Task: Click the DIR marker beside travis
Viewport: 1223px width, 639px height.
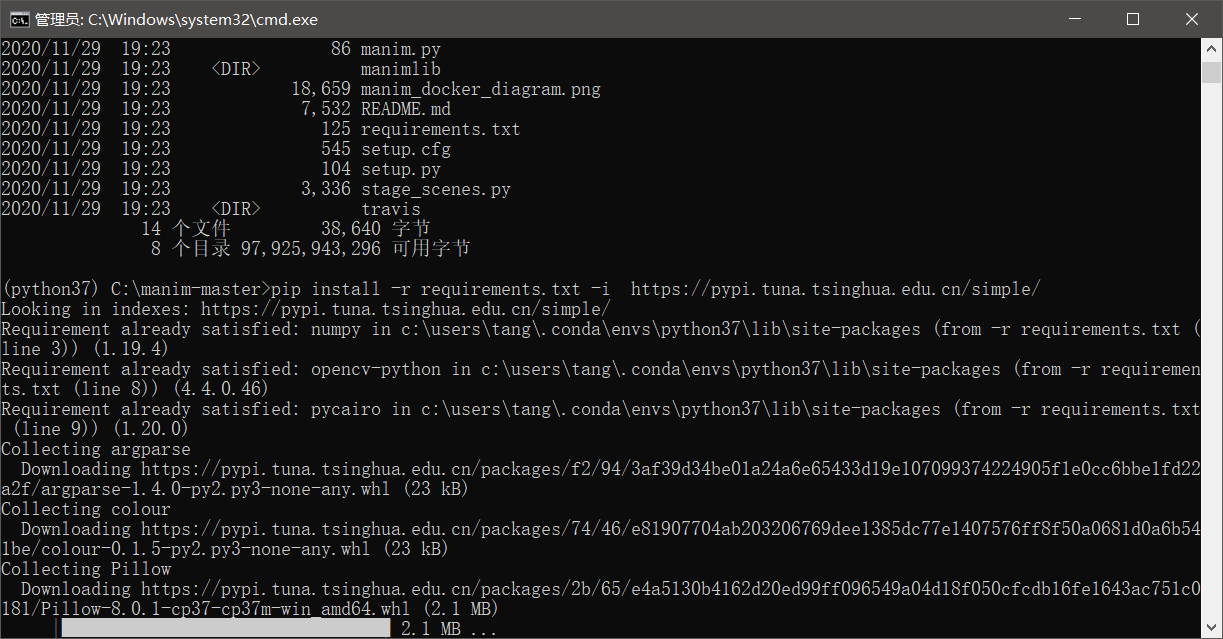Action: pos(236,209)
